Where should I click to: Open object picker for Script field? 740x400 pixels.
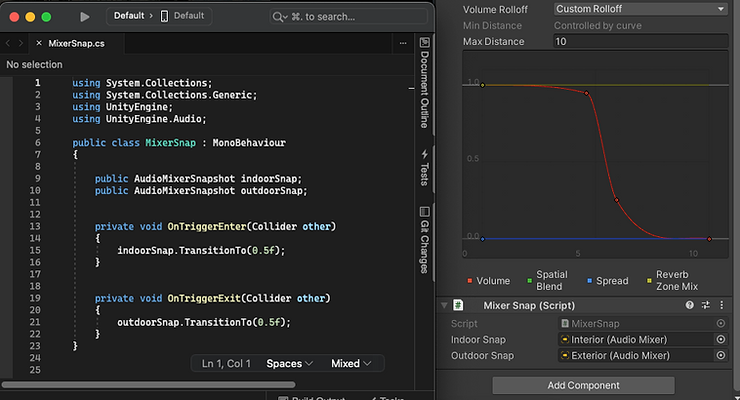click(721, 324)
